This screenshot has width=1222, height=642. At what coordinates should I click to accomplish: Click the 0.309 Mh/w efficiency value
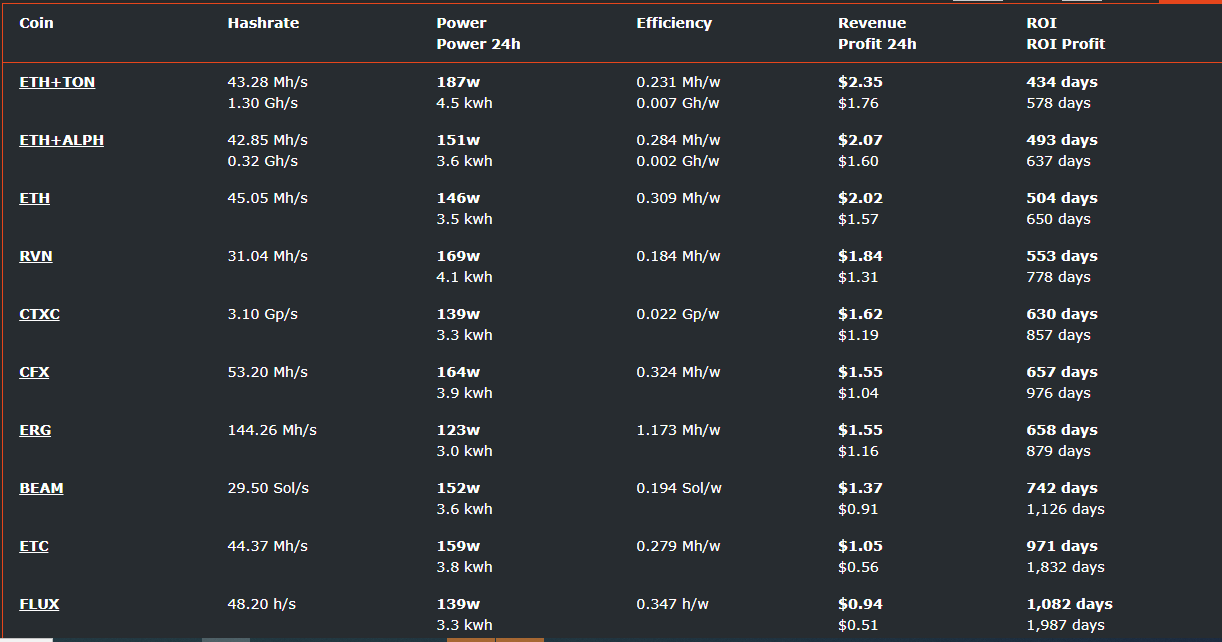678,198
